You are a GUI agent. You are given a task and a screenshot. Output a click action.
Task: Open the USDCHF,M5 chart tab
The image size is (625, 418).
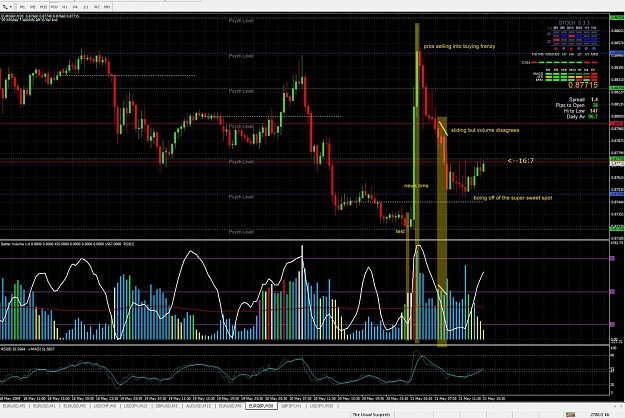coord(105,406)
